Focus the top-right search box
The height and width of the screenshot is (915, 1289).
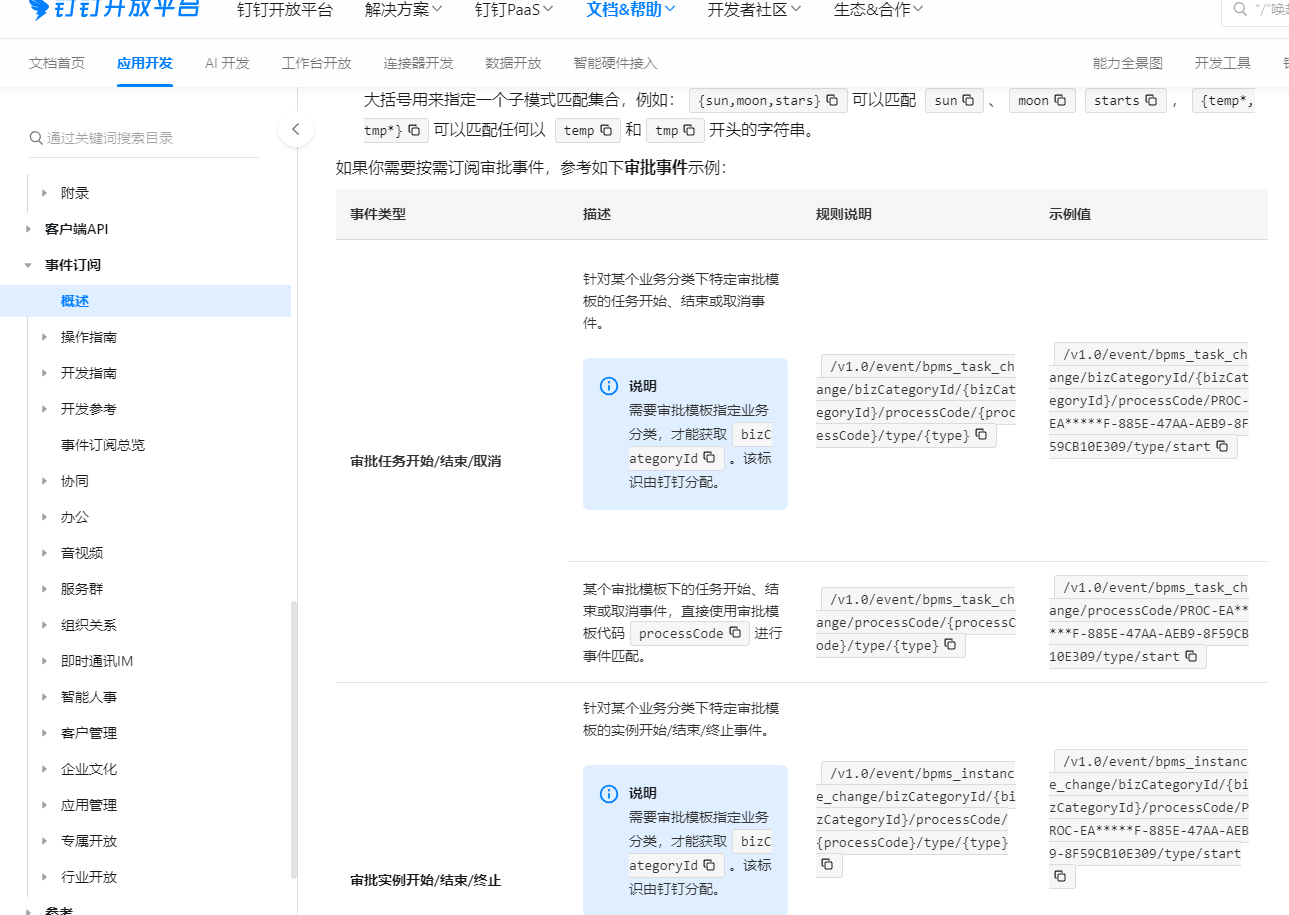click(x=1255, y=10)
